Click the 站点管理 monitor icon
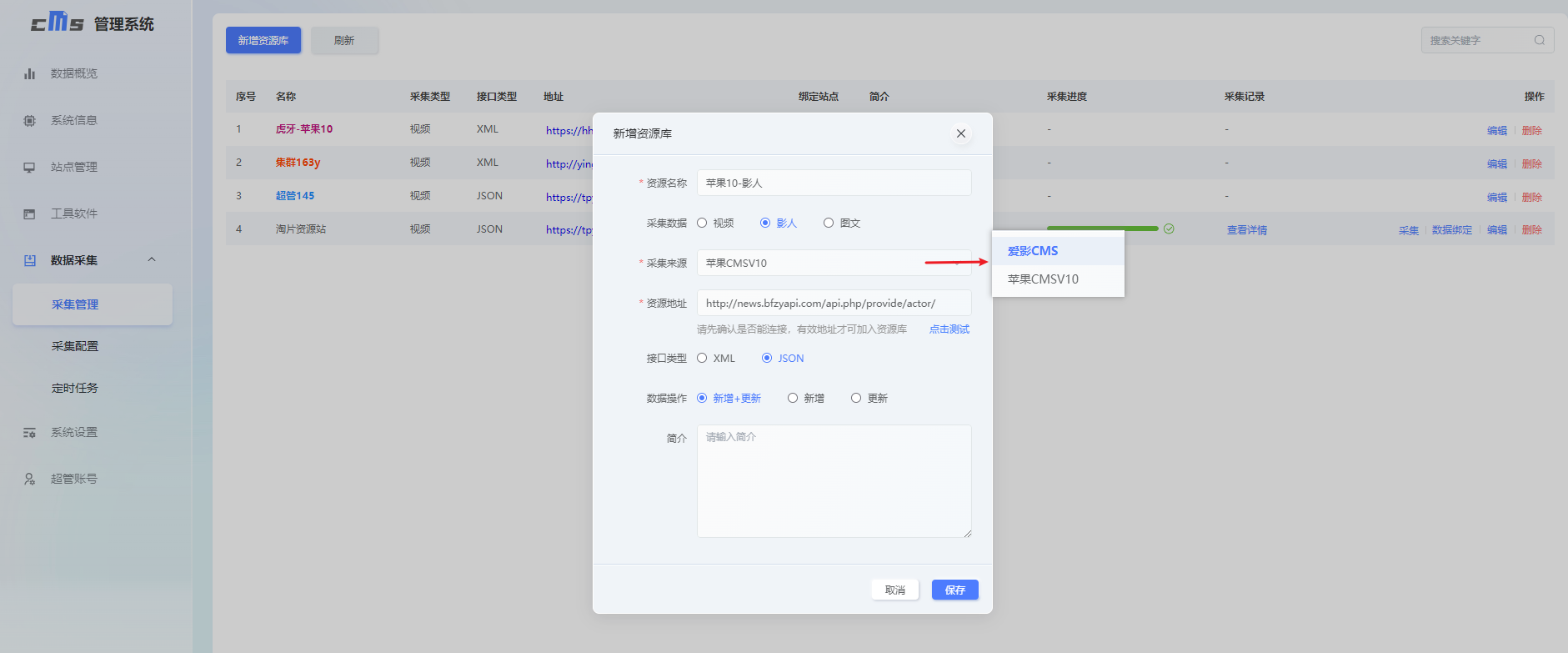1568x653 pixels. 30,167
